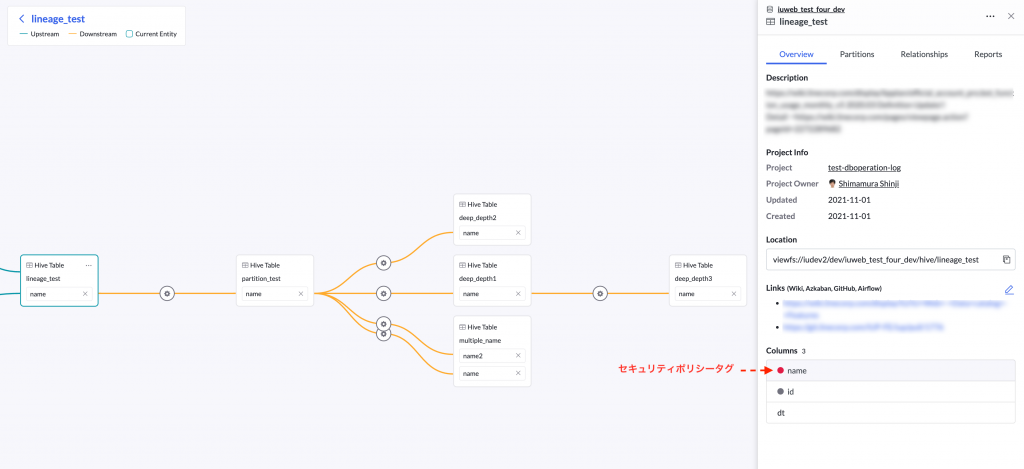Open the Reports tab

[987, 54]
